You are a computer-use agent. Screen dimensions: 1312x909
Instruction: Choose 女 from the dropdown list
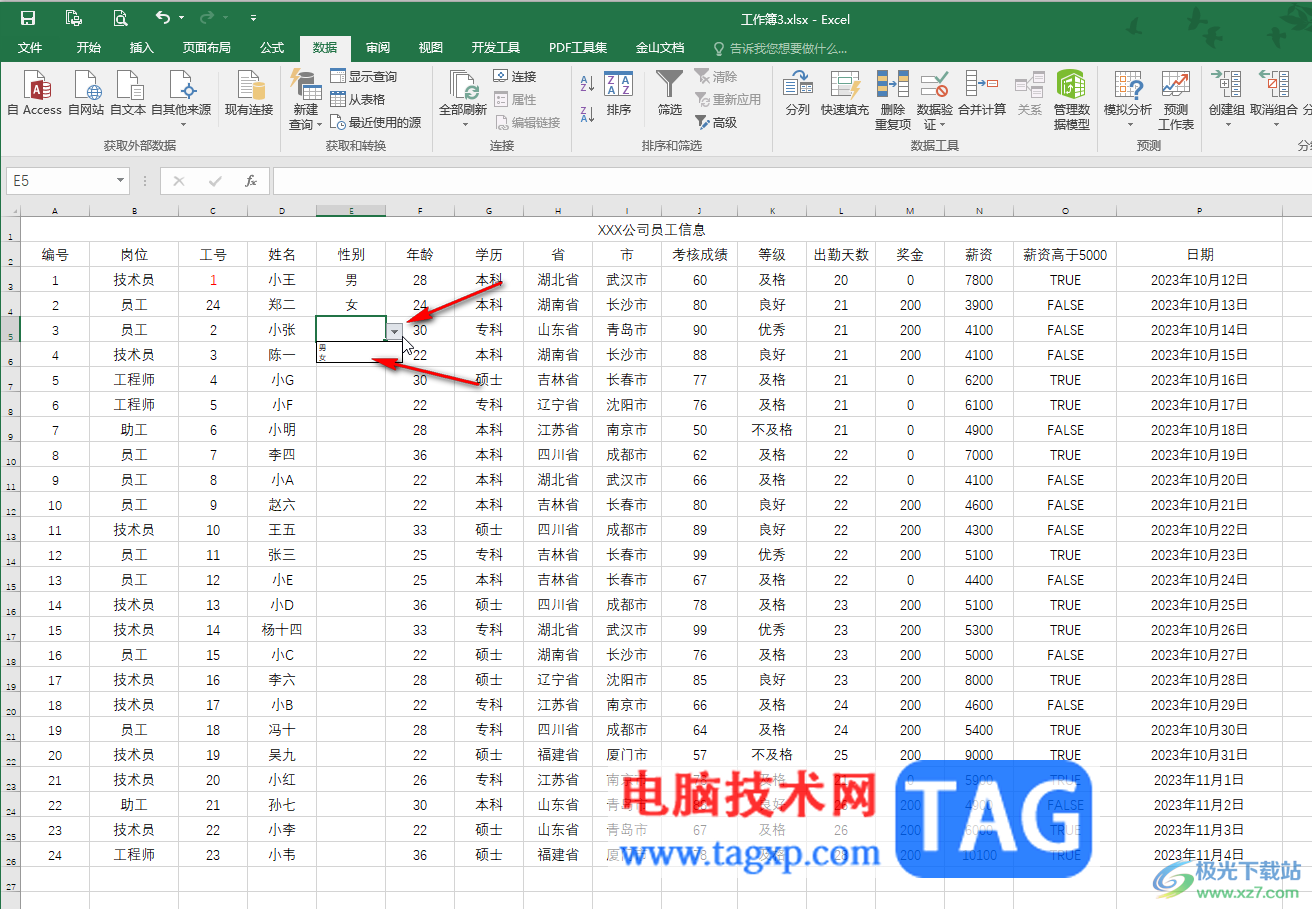pyautogui.click(x=358, y=355)
